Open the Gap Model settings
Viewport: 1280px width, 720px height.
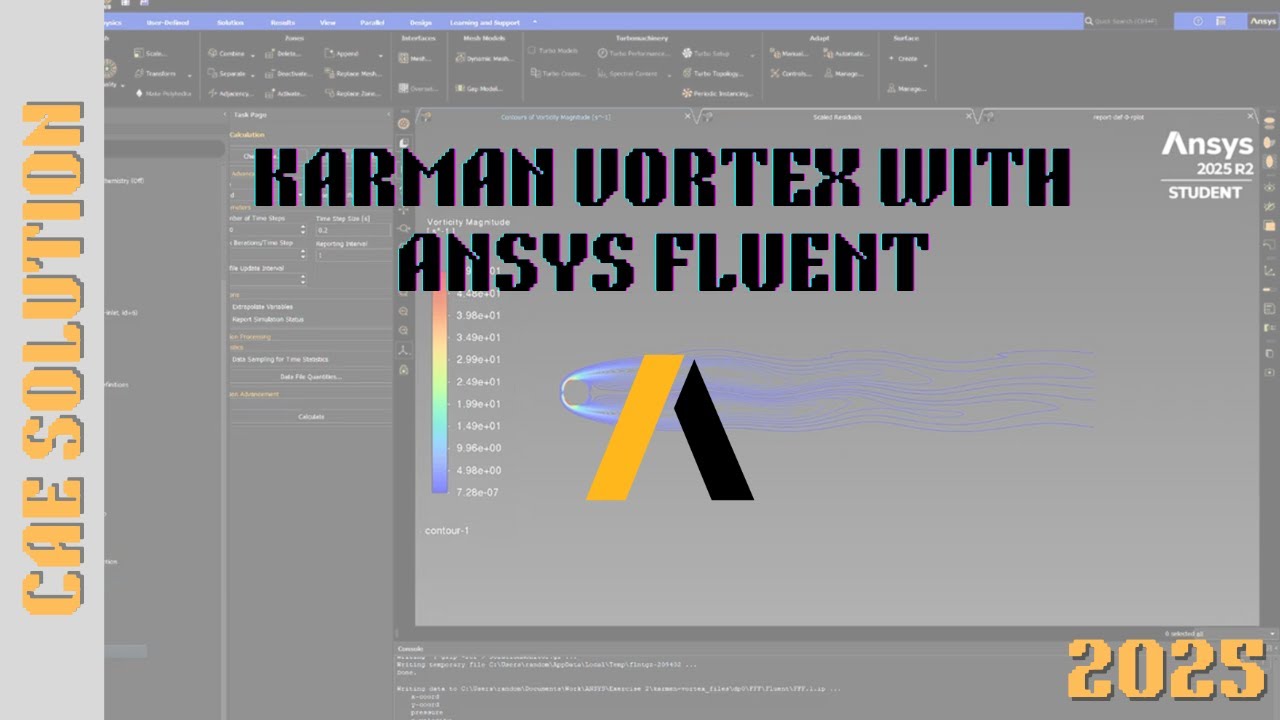click(x=478, y=88)
